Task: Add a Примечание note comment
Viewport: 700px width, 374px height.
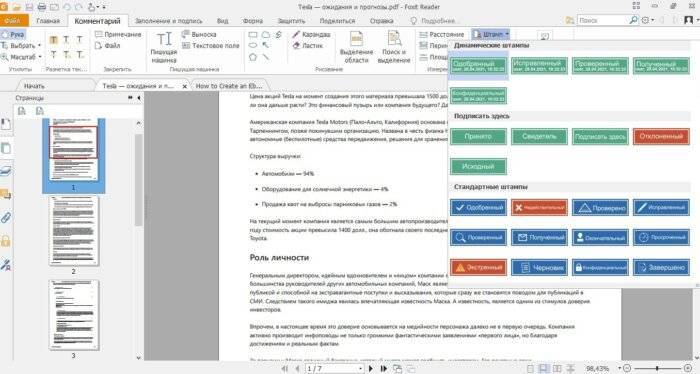Action: coord(118,34)
